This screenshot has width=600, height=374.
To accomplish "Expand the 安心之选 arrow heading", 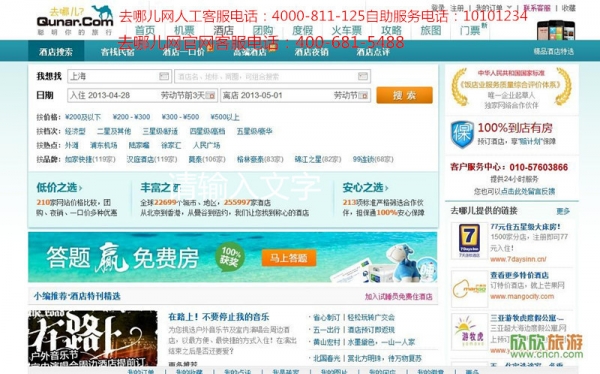I will [365, 188].
